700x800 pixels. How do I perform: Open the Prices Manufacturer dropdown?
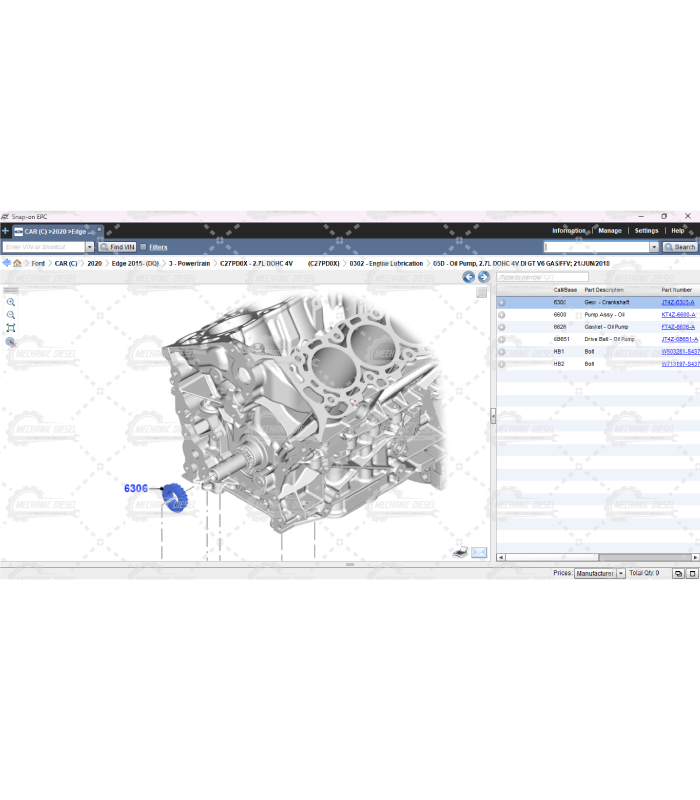tap(621, 574)
